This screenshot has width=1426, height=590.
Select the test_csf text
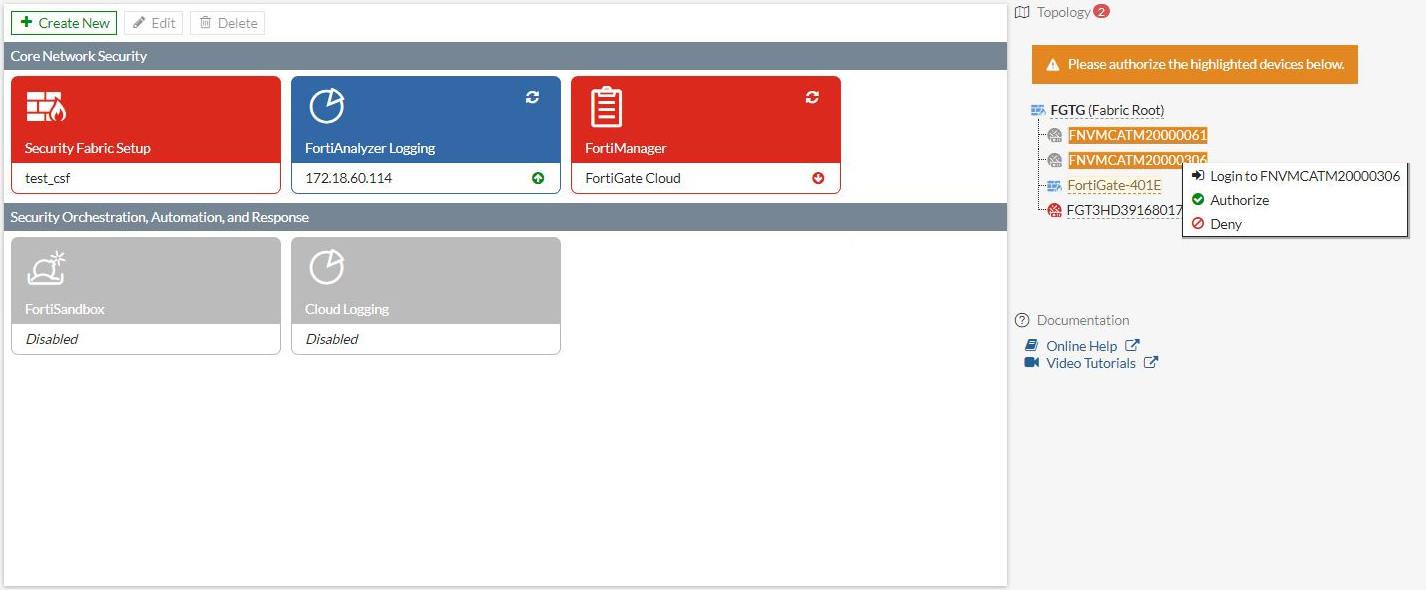pyautogui.click(x=48, y=178)
